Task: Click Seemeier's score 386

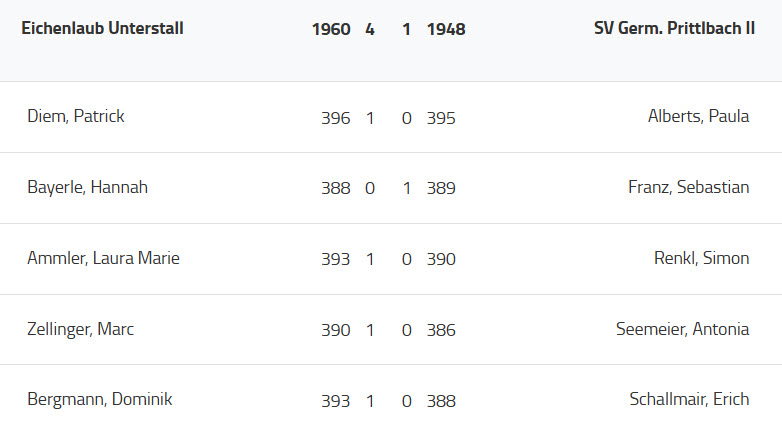Action: tap(441, 331)
